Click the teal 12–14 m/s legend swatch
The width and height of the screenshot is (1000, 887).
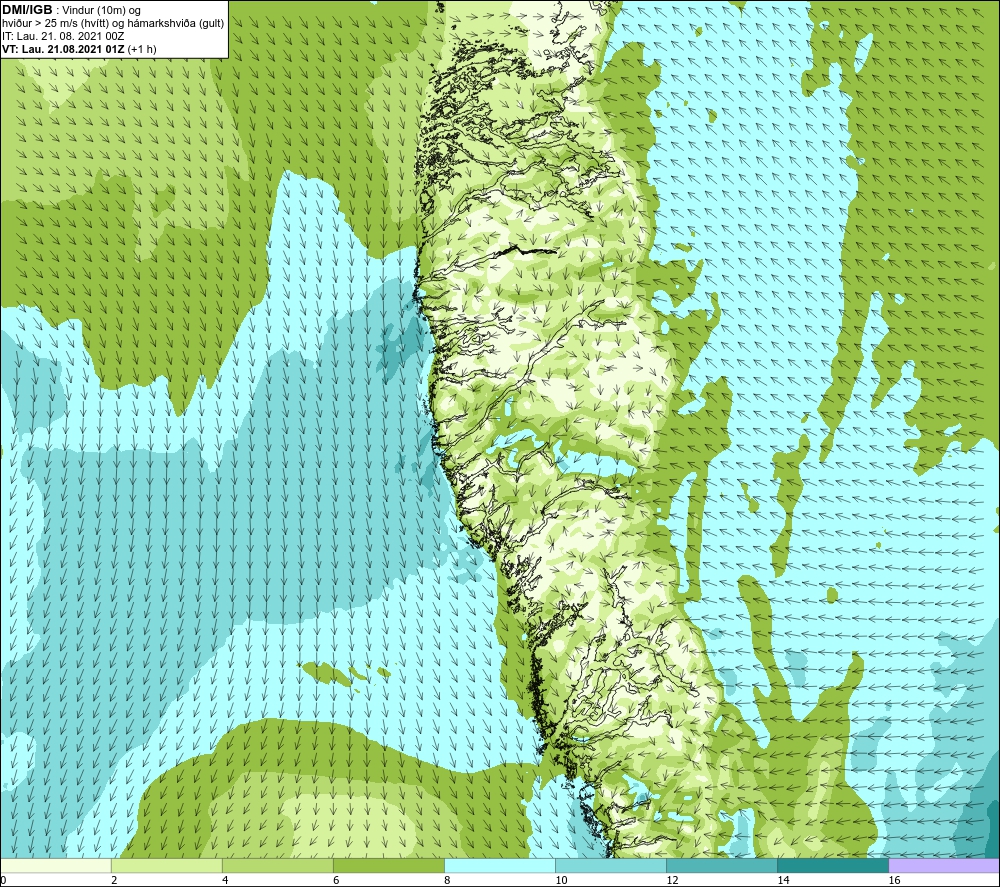coord(722,866)
